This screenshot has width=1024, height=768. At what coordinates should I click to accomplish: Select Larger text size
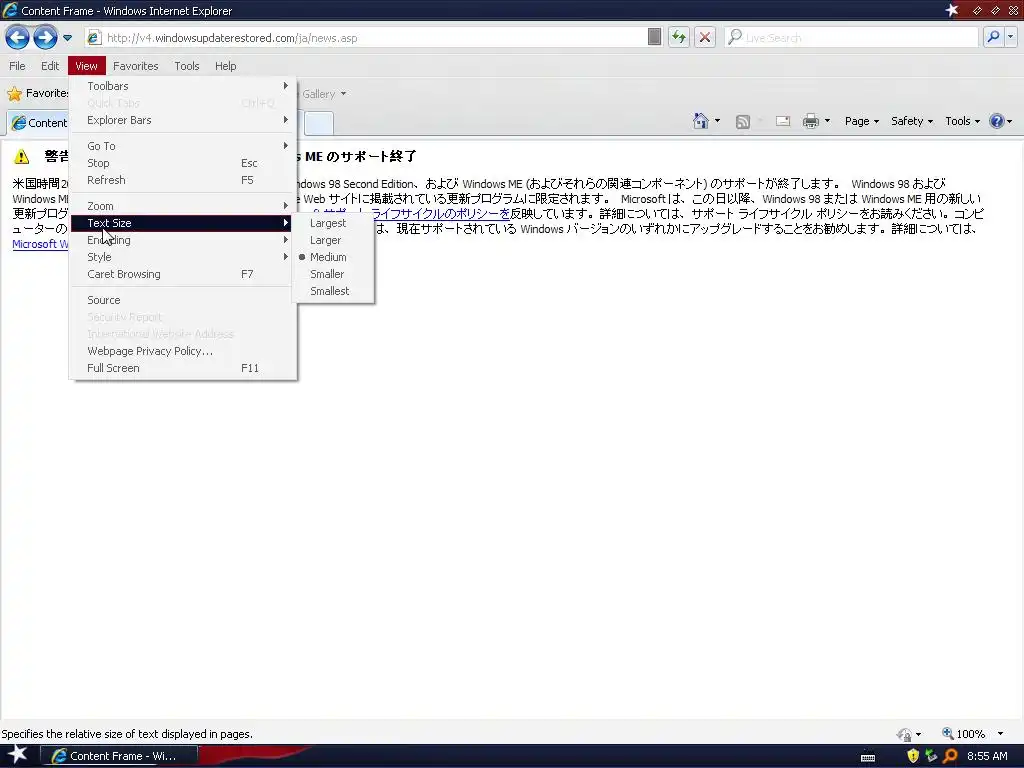(333, 240)
